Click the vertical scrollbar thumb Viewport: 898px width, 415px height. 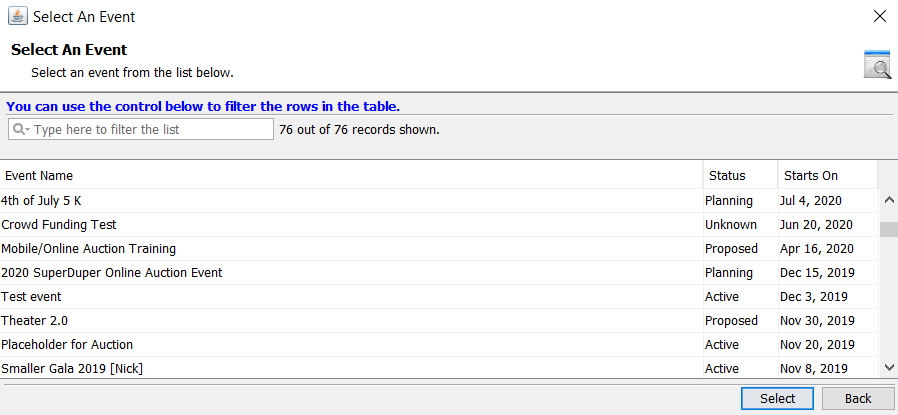click(x=889, y=230)
